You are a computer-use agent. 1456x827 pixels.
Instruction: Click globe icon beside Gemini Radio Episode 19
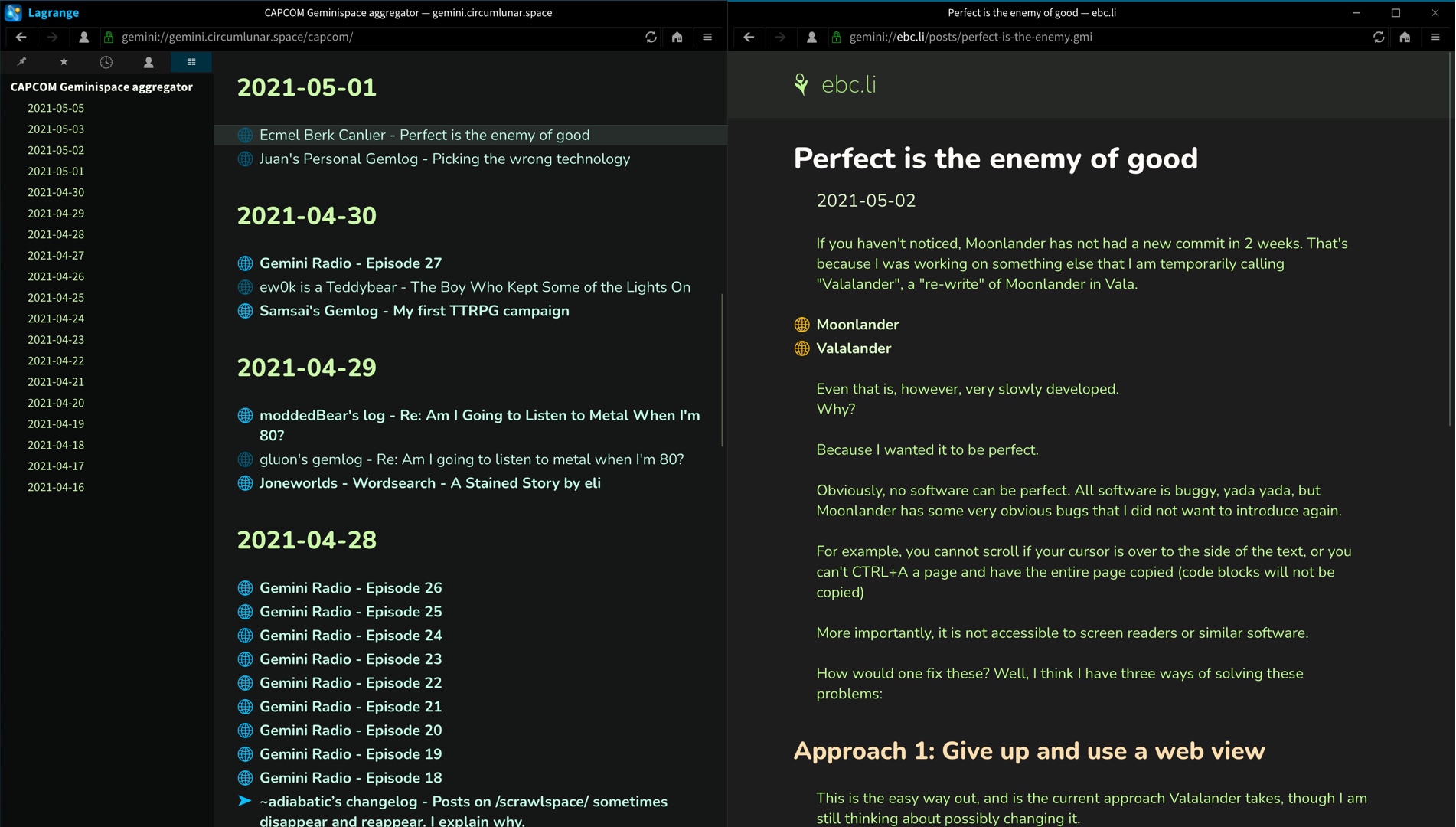[x=245, y=754]
